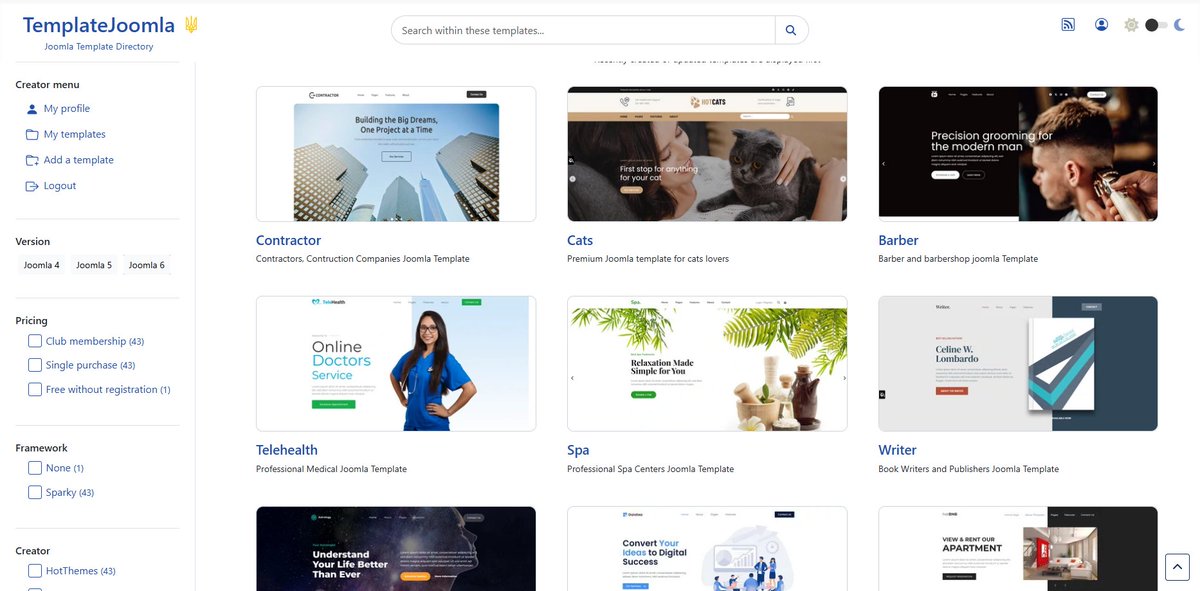Filter by Joomla 5 version
The image size is (1200, 591).
pos(94,265)
